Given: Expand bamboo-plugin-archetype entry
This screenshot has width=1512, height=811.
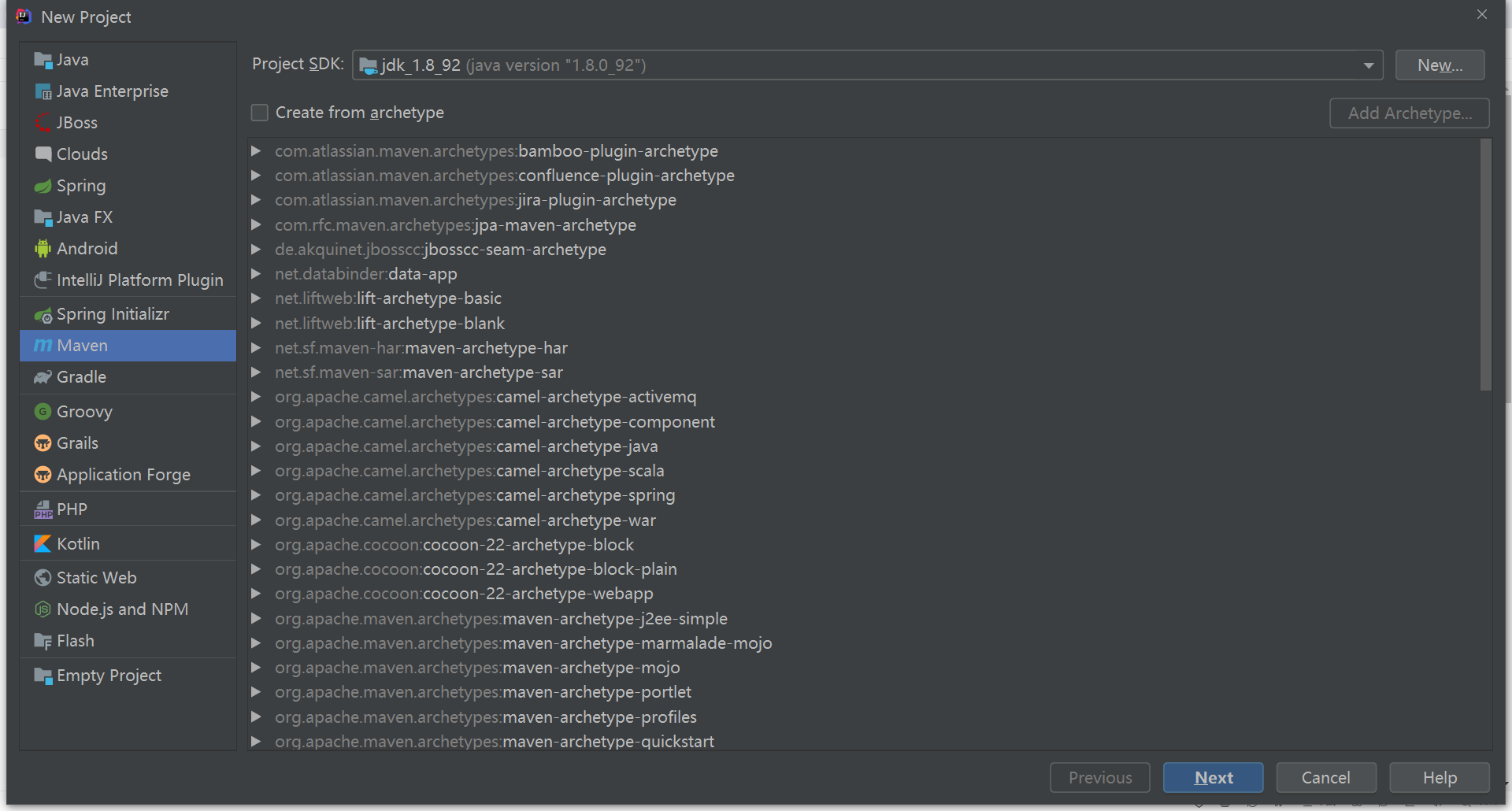Looking at the screenshot, I should click(x=256, y=150).
